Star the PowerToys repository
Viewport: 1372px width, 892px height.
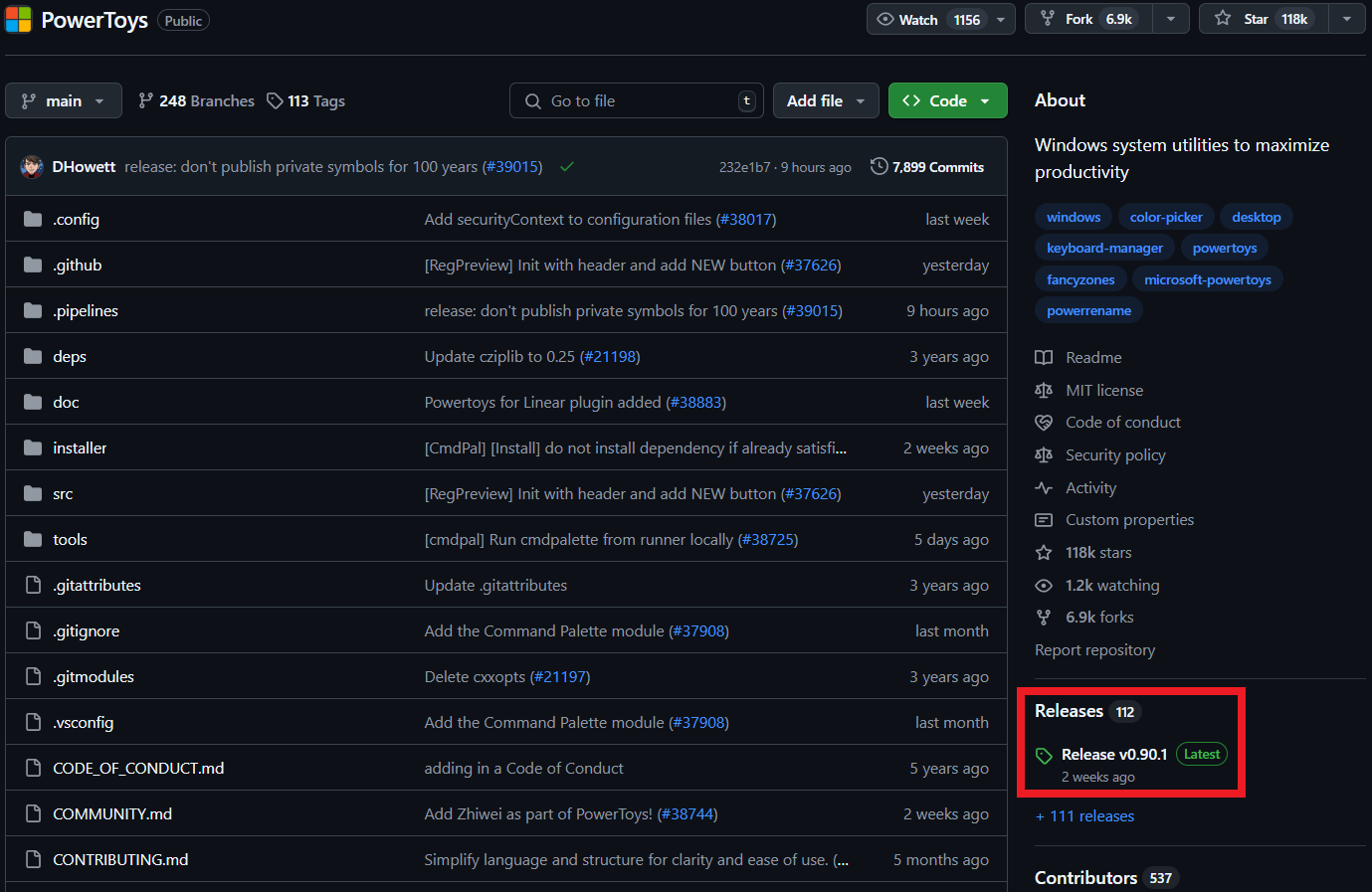(1264, 19)
